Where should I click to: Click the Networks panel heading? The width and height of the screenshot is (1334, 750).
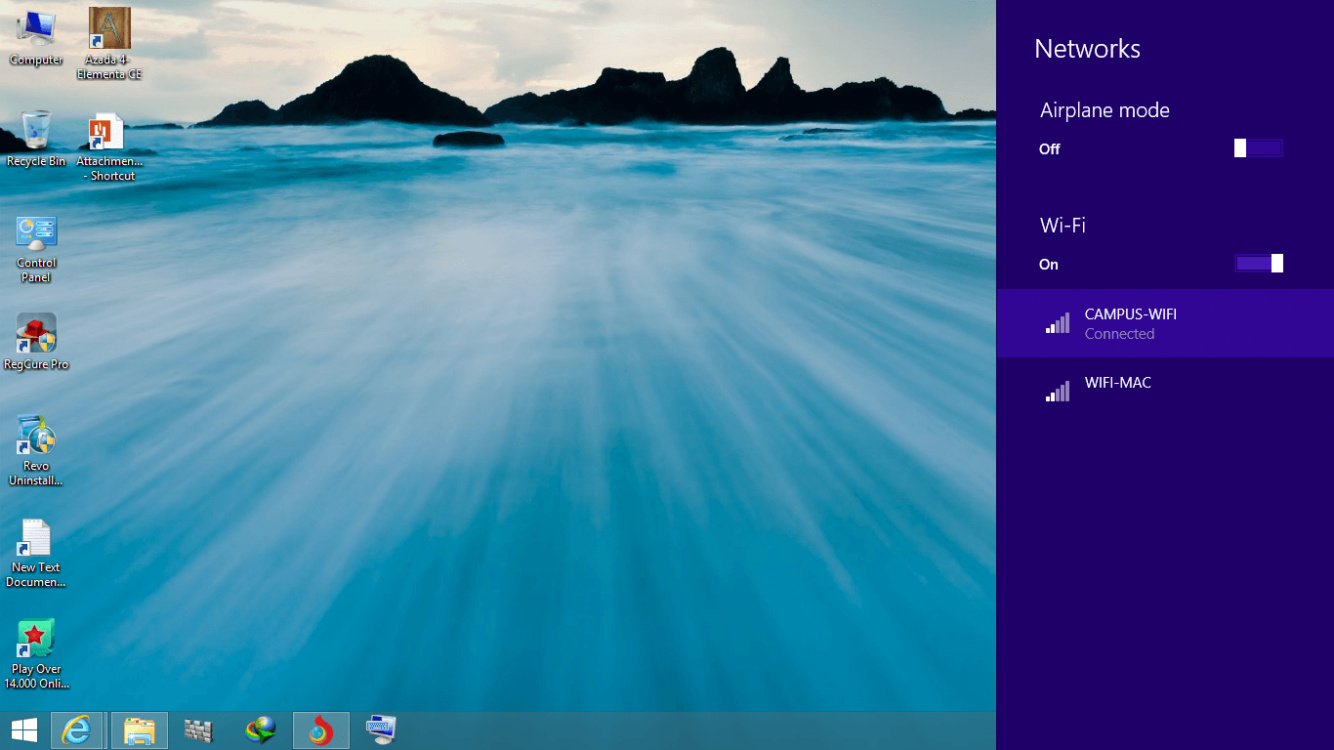coord(1087,49)
